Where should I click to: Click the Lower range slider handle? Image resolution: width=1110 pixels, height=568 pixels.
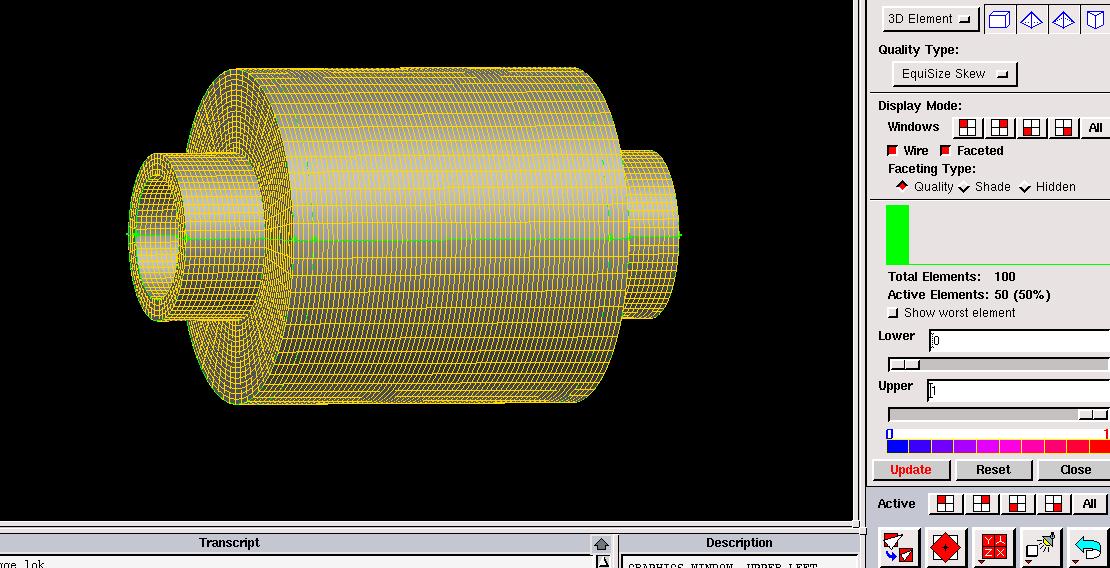coord(905,364)
